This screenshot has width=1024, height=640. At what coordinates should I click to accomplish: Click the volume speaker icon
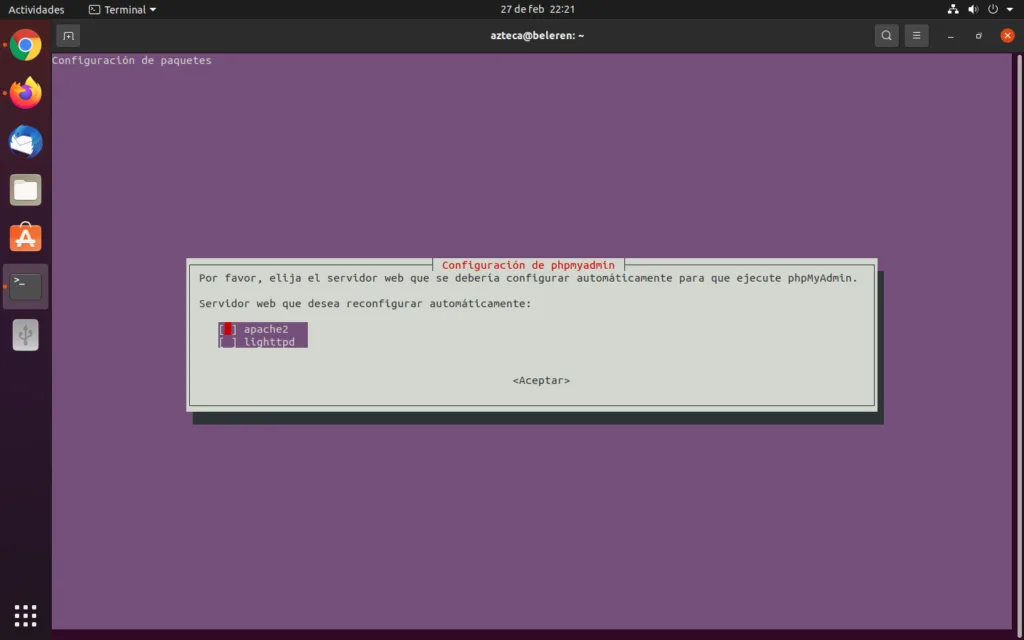(x=973, y=9)
